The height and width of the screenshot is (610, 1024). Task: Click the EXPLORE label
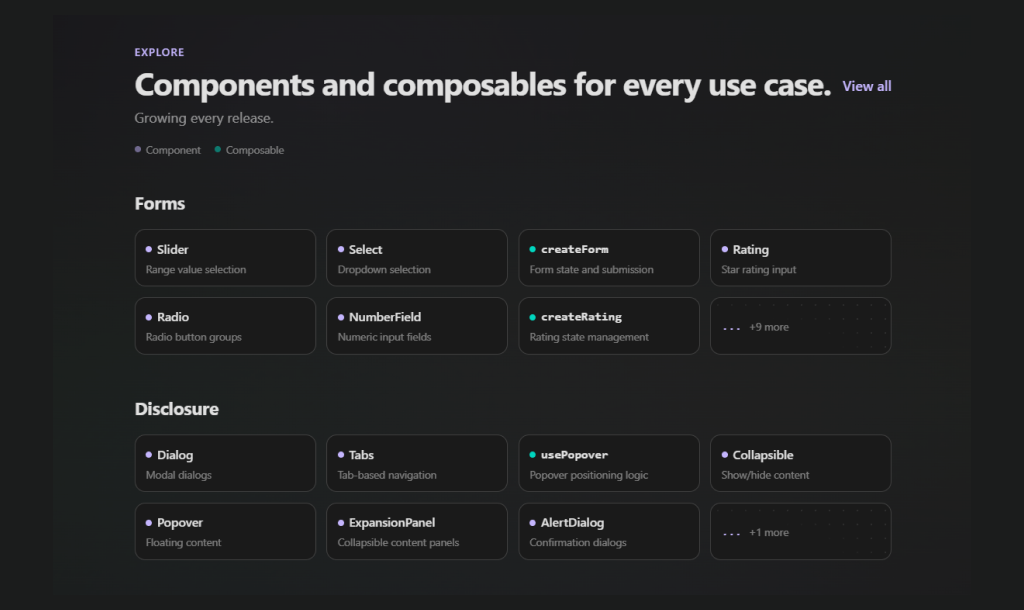tap(159, 52)
